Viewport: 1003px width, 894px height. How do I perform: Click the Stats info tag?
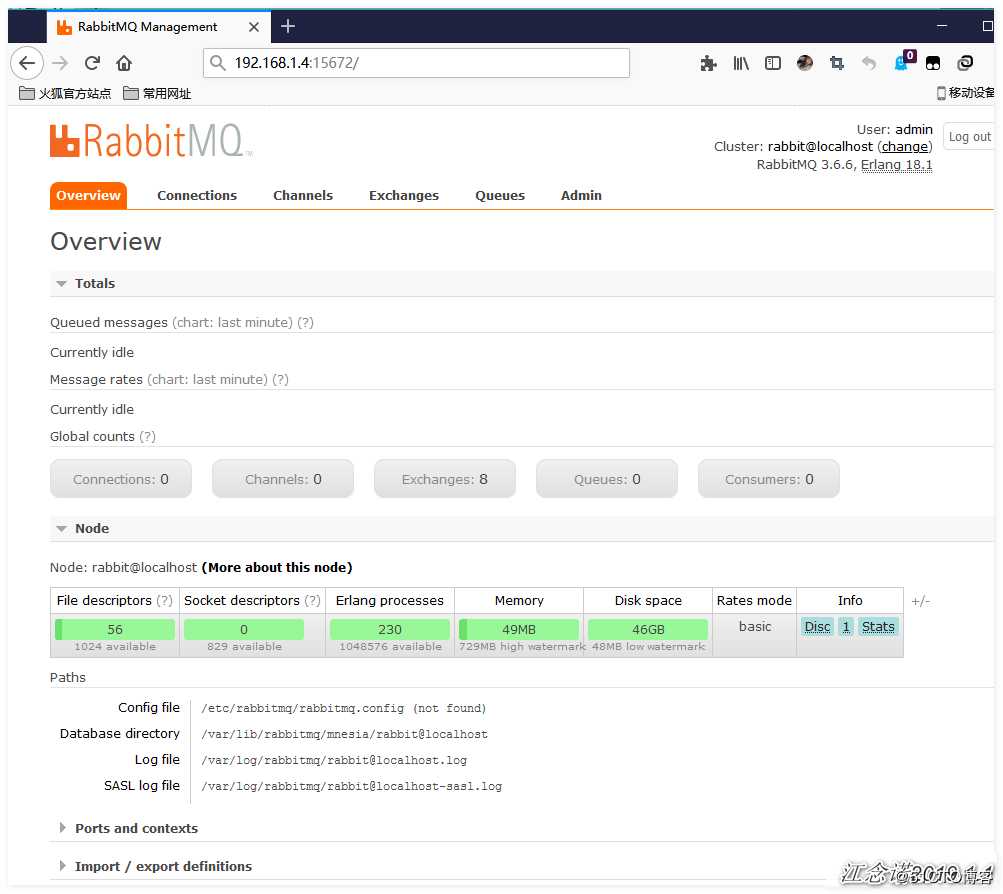click(878, 627)
